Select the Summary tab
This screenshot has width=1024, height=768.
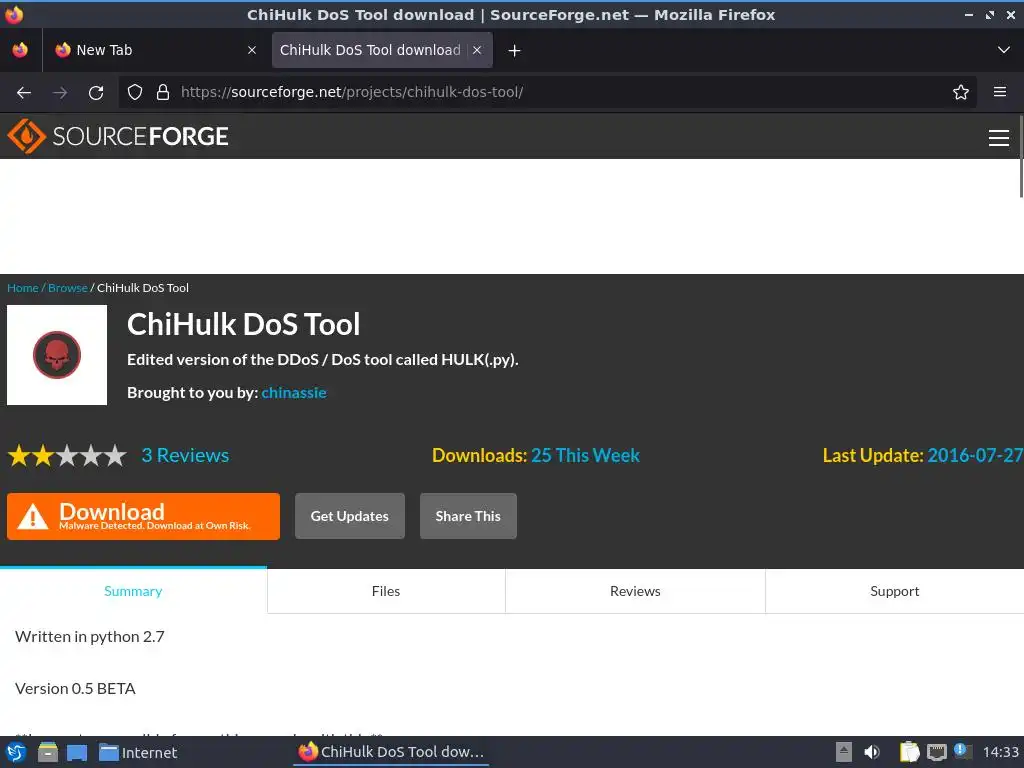[x=133, y=591]
